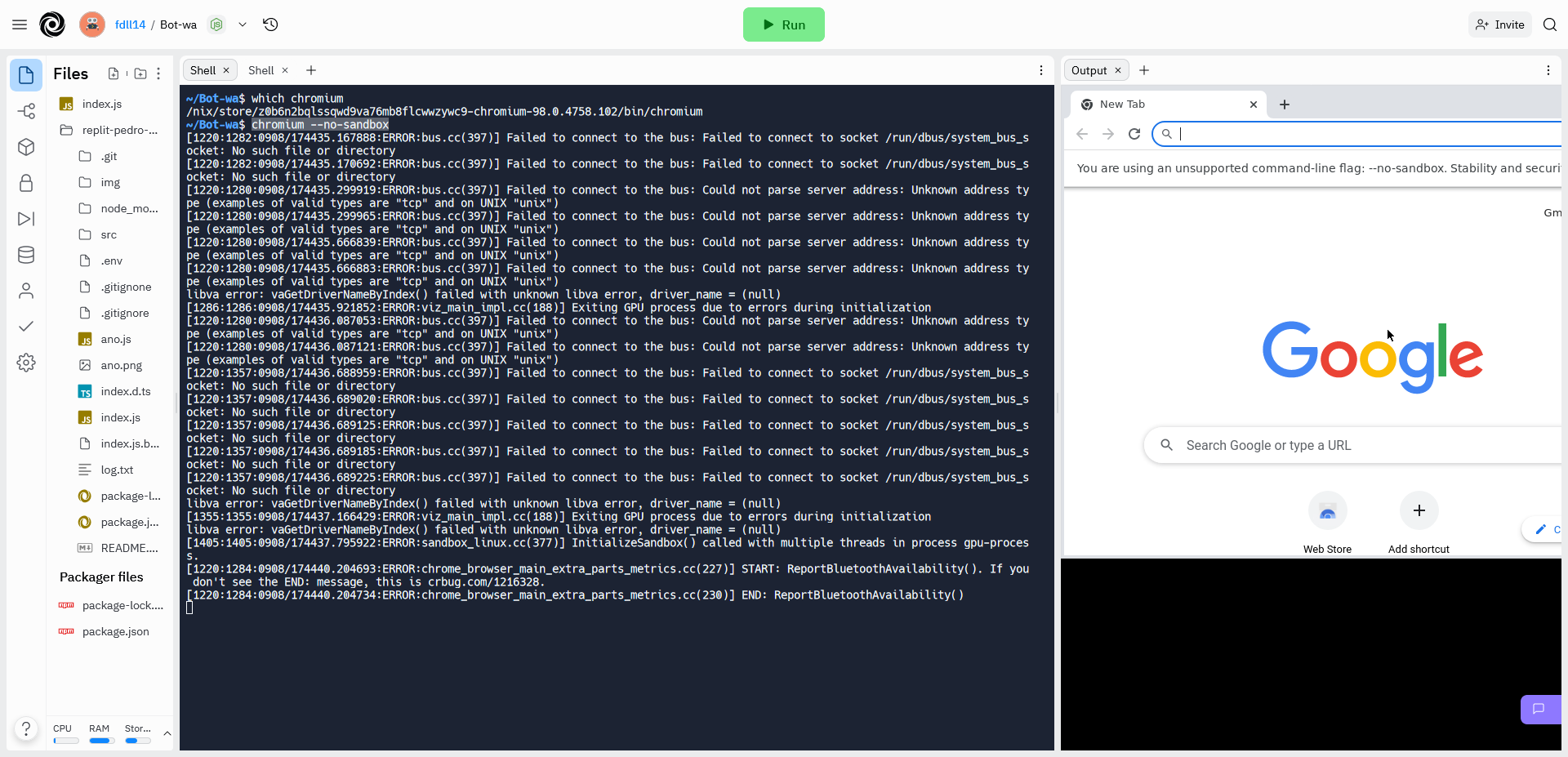Open the Files sidebar panel
1568x757 pixels.
click(26, 75)
